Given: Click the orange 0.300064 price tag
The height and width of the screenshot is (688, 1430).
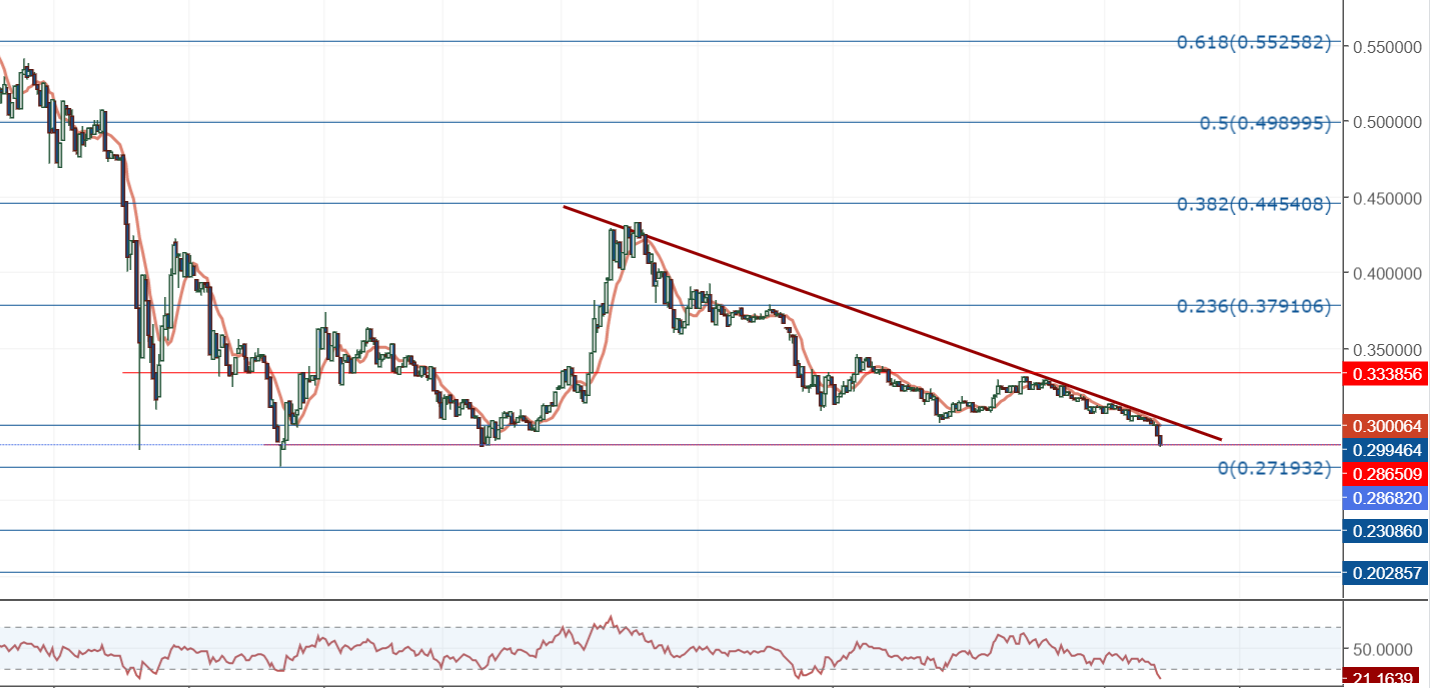Looking at the screenshot, I should 1386,426.
